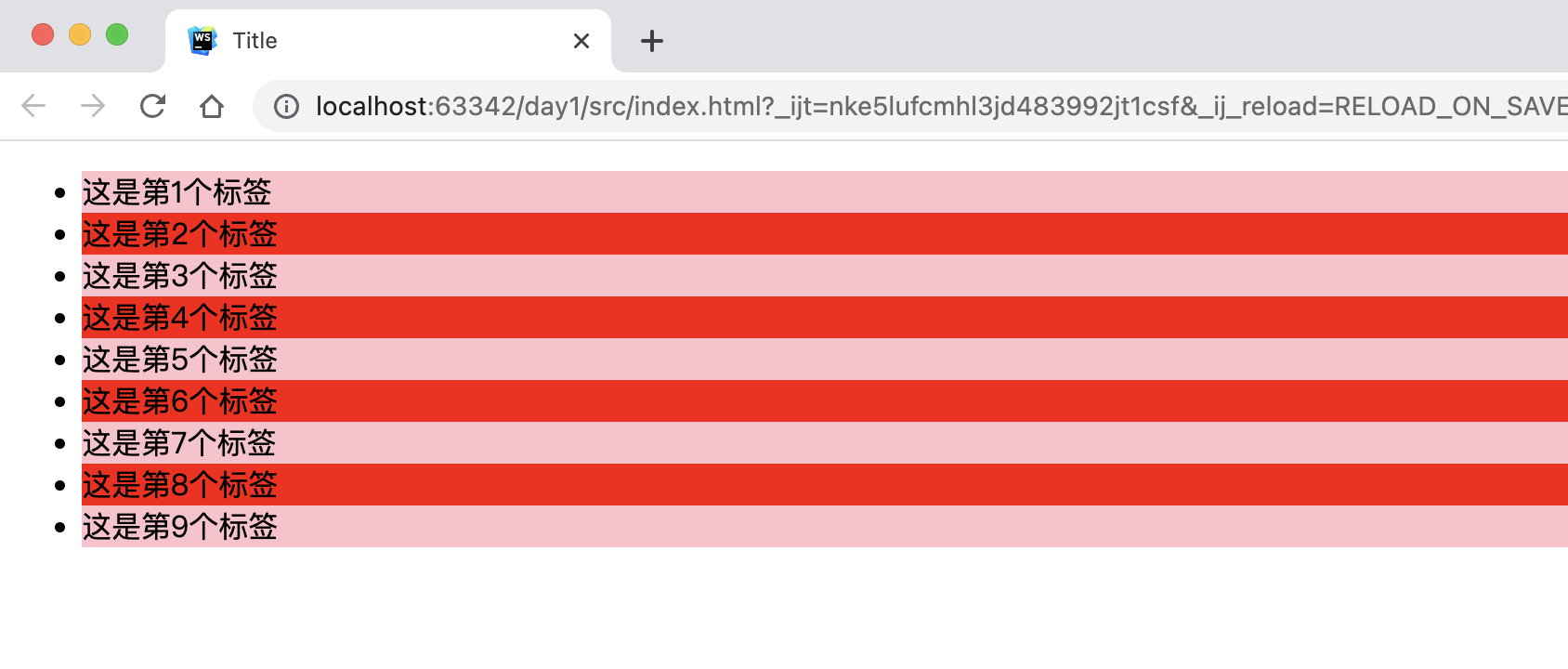Click the list item 这是第1个标签
This screenshot has height=669, width=1568.
click(x=177, y=192)
